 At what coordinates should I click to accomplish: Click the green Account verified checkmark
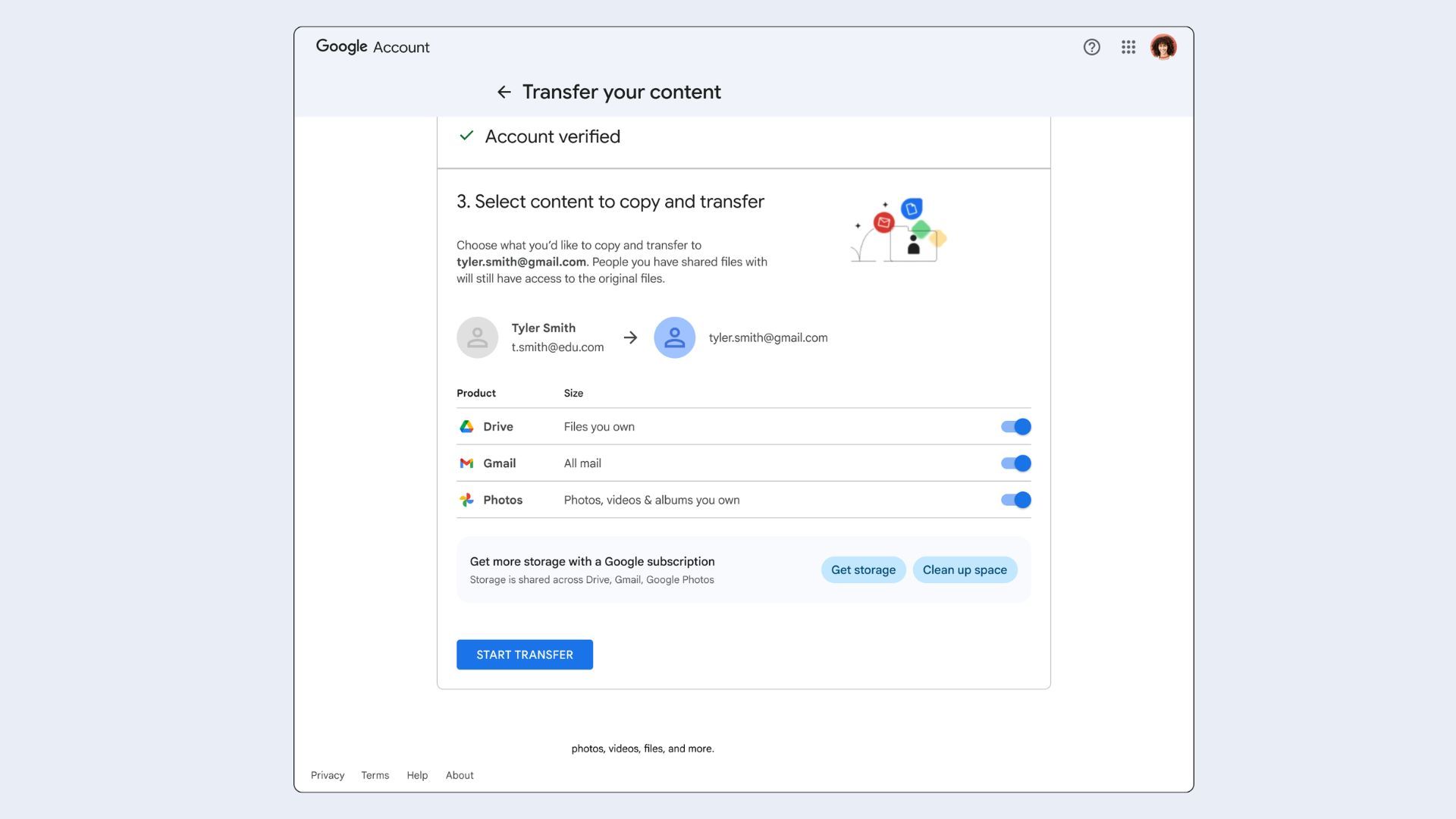(x=466, y=136)
